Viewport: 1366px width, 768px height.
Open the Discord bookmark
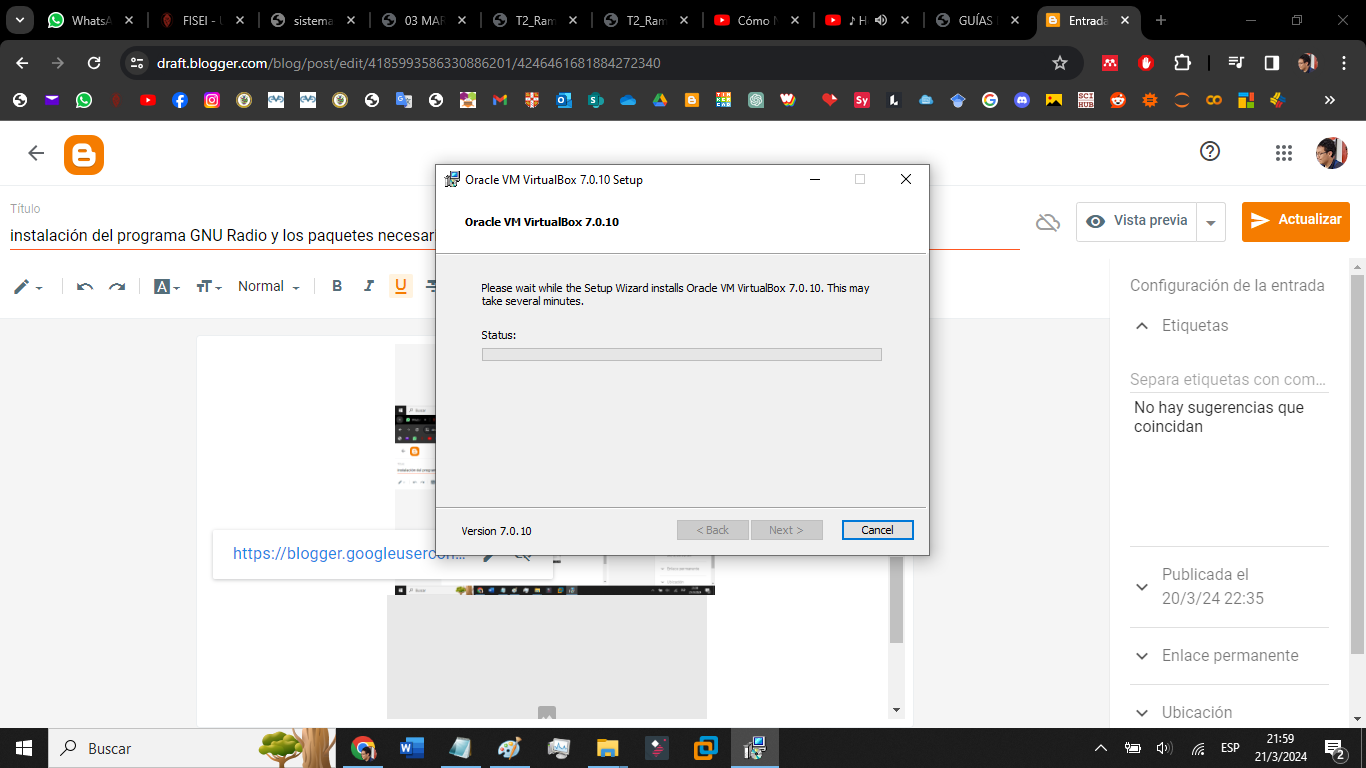[1021, 100]
